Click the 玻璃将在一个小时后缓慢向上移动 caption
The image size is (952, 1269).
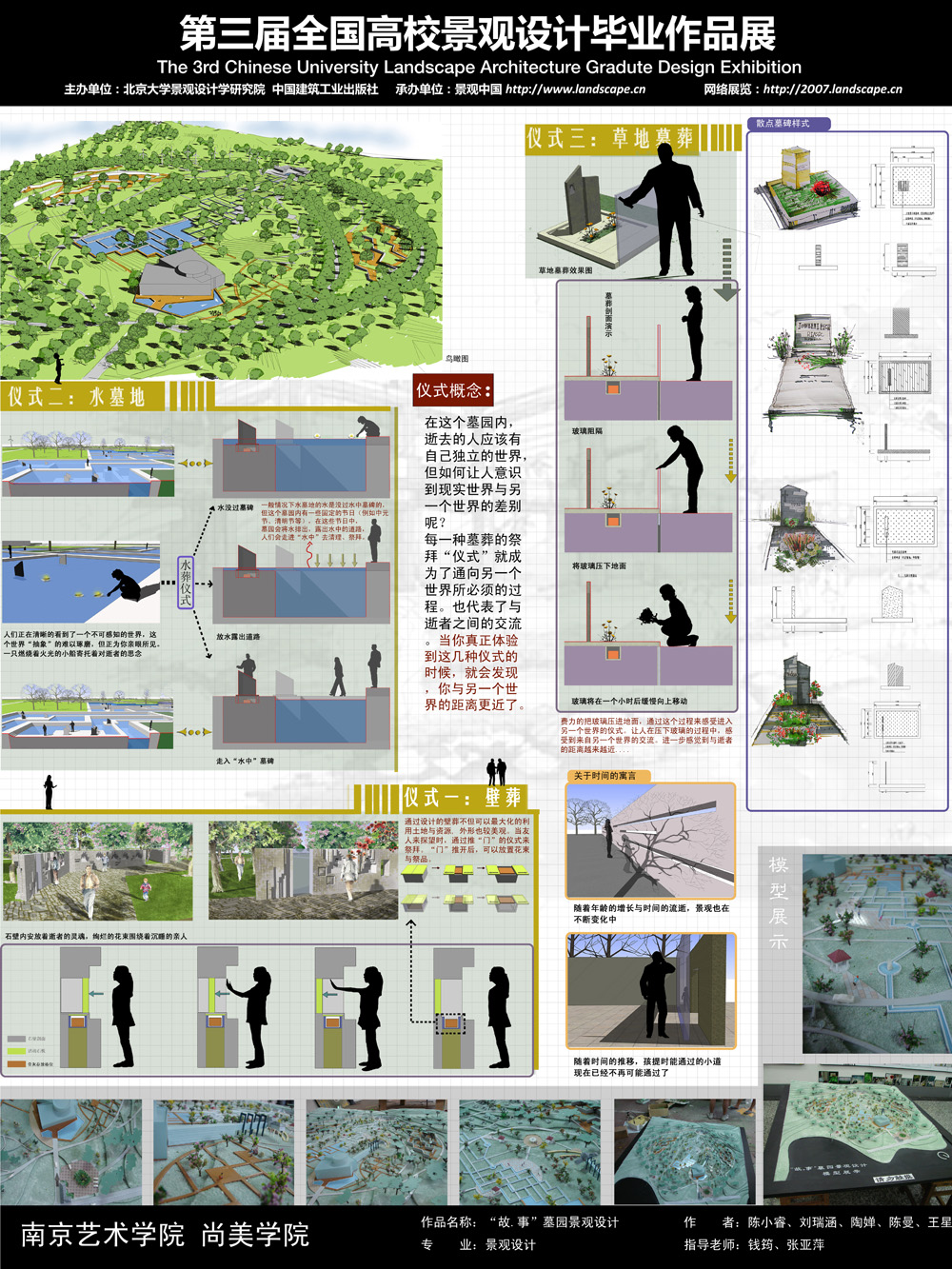[629, 702]
